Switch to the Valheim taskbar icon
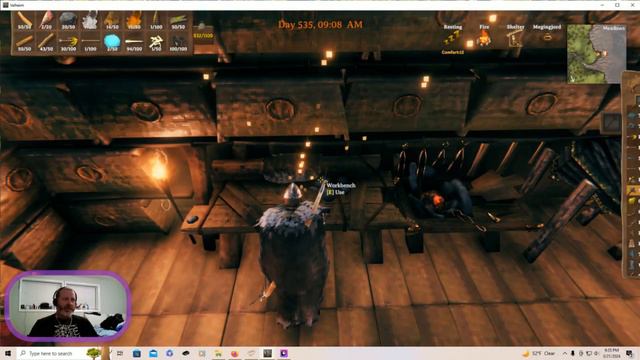640x360 pixels. pos(267,353)
